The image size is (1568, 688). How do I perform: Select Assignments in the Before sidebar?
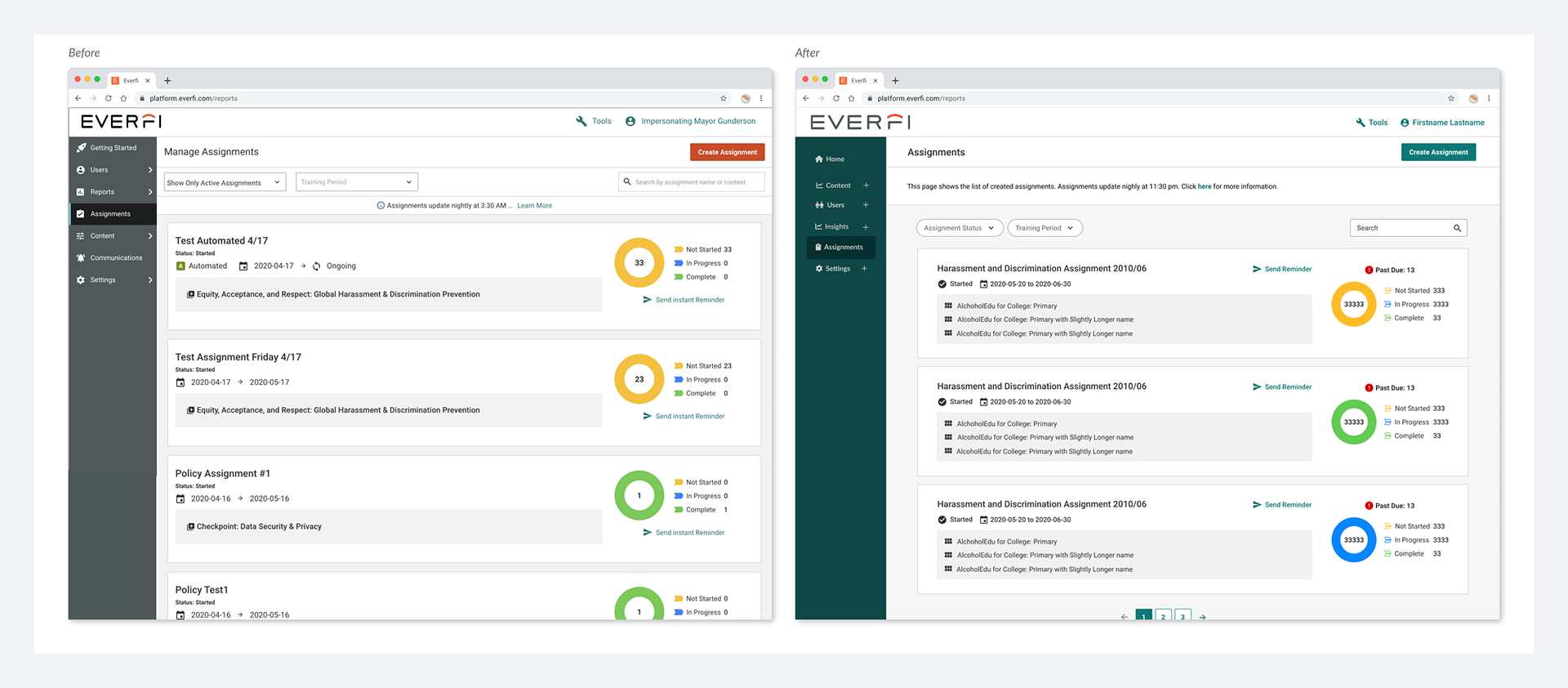(113, 214)
